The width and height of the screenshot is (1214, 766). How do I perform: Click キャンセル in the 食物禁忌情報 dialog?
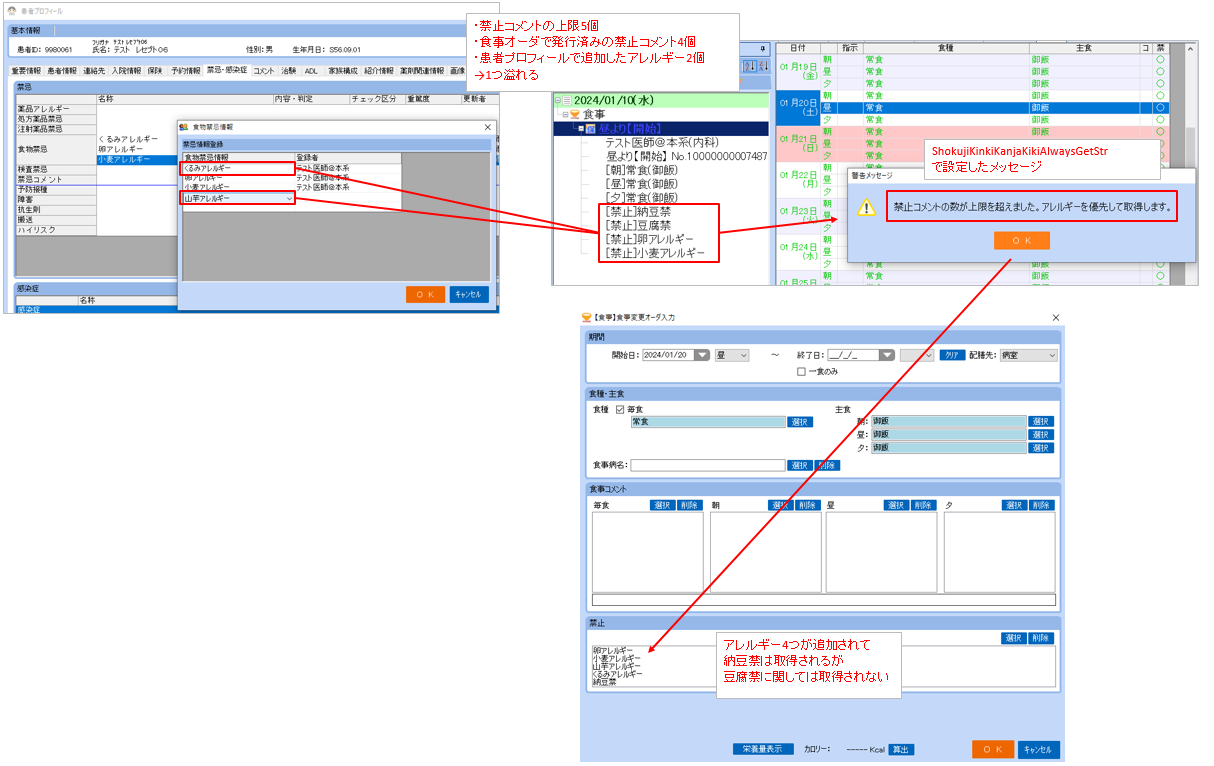(468, 294)
